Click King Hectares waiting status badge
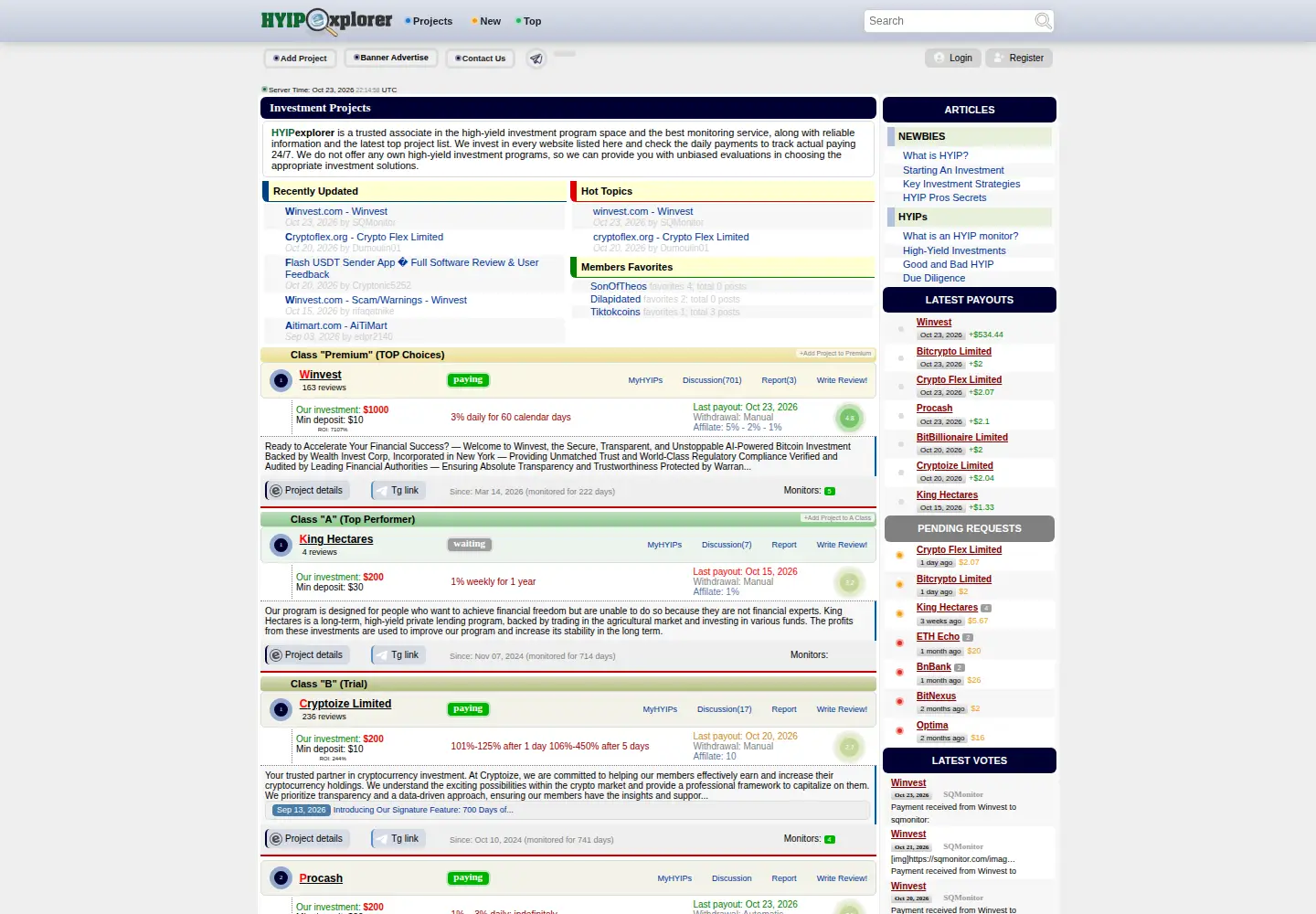Image resolution: width=1316 pixels, height=914 pixels. pyautogui.click(x=470, y=545)
